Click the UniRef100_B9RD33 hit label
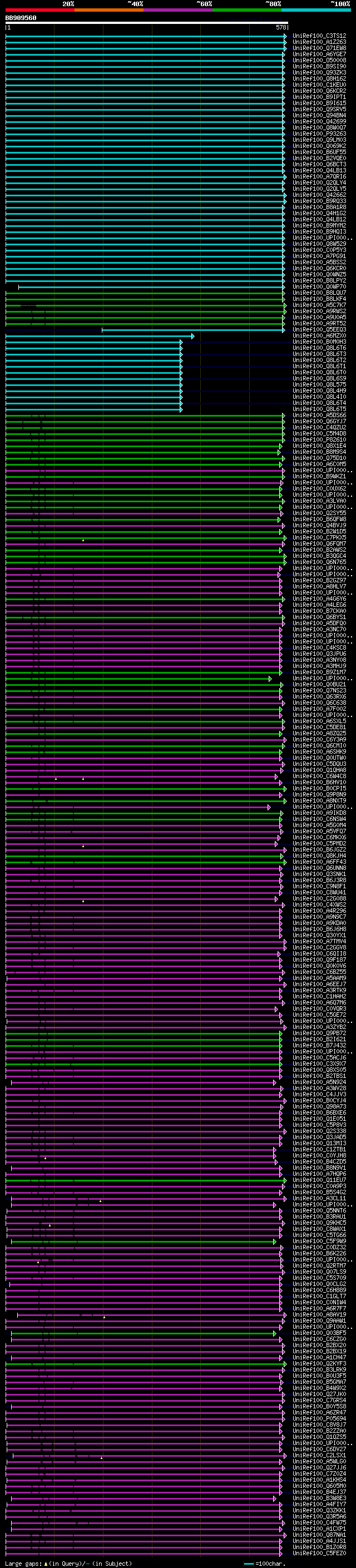This screenshot has width=356, height=1568. (319, 201)
